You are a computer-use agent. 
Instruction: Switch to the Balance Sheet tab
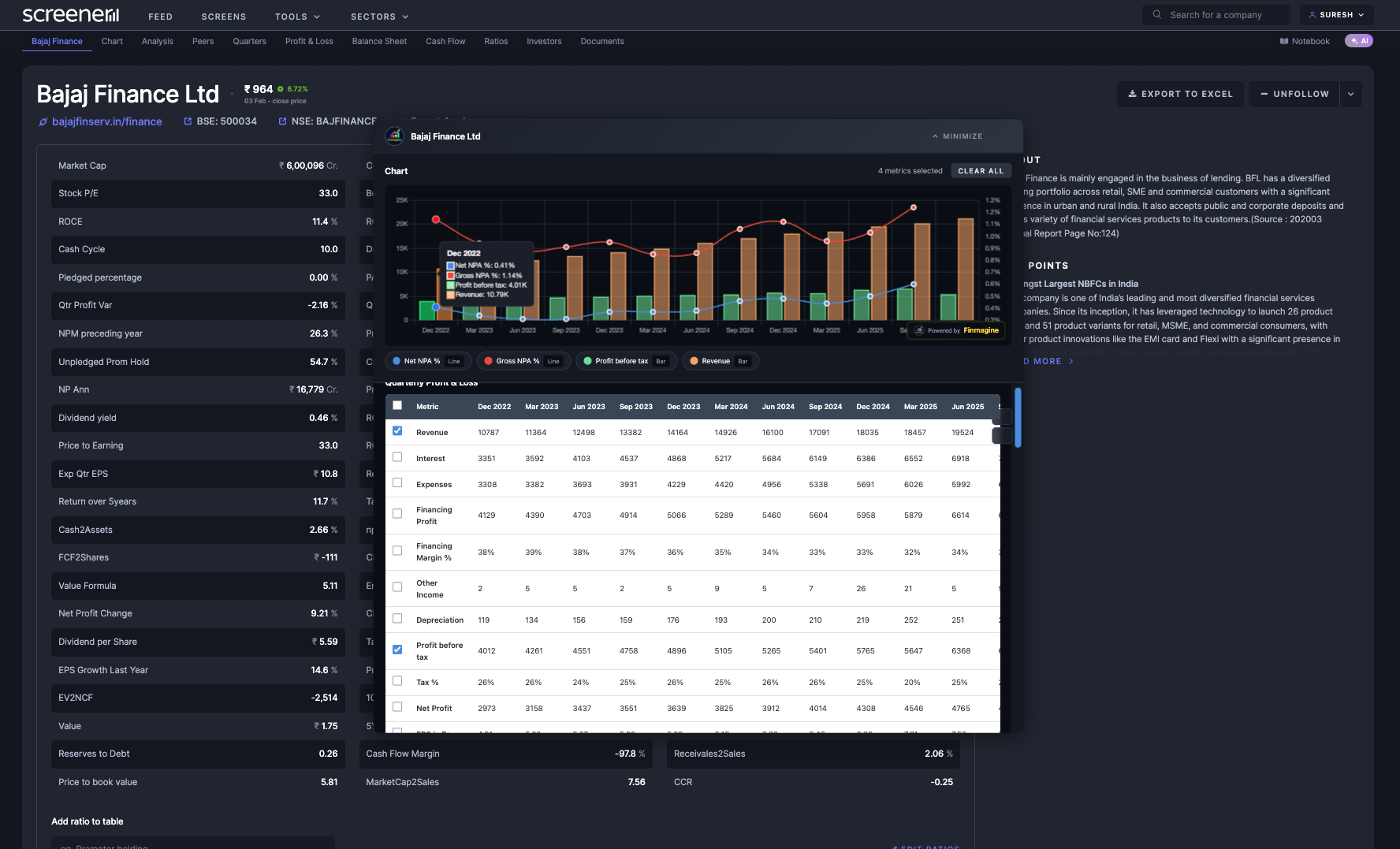(x=379, y=41)
